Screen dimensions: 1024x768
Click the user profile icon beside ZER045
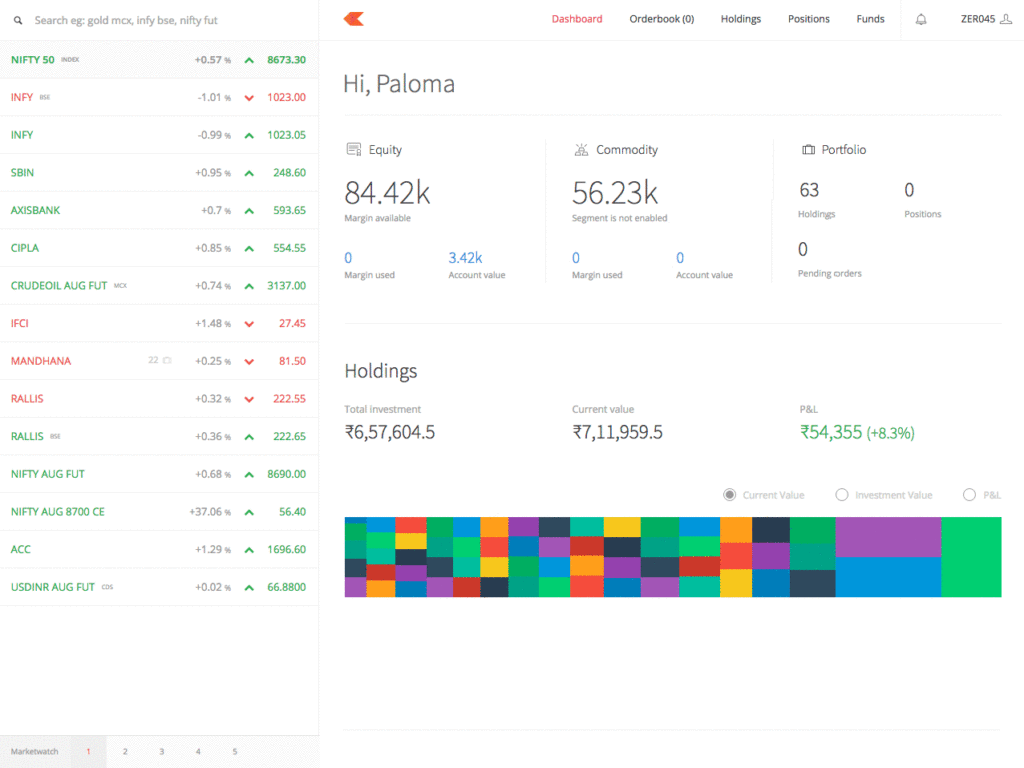[x=1006, y=19]
